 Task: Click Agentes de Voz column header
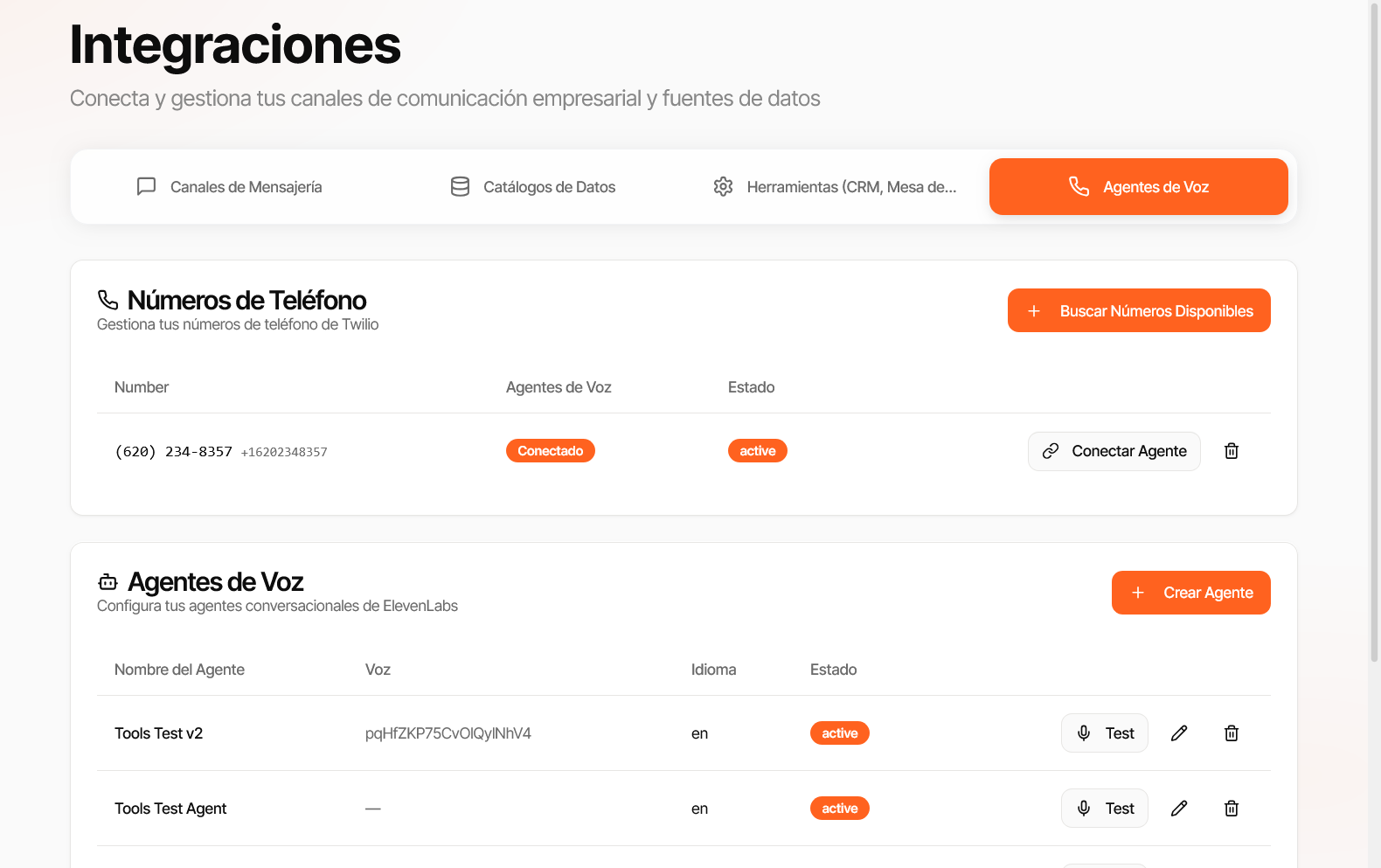pos(559,388)
